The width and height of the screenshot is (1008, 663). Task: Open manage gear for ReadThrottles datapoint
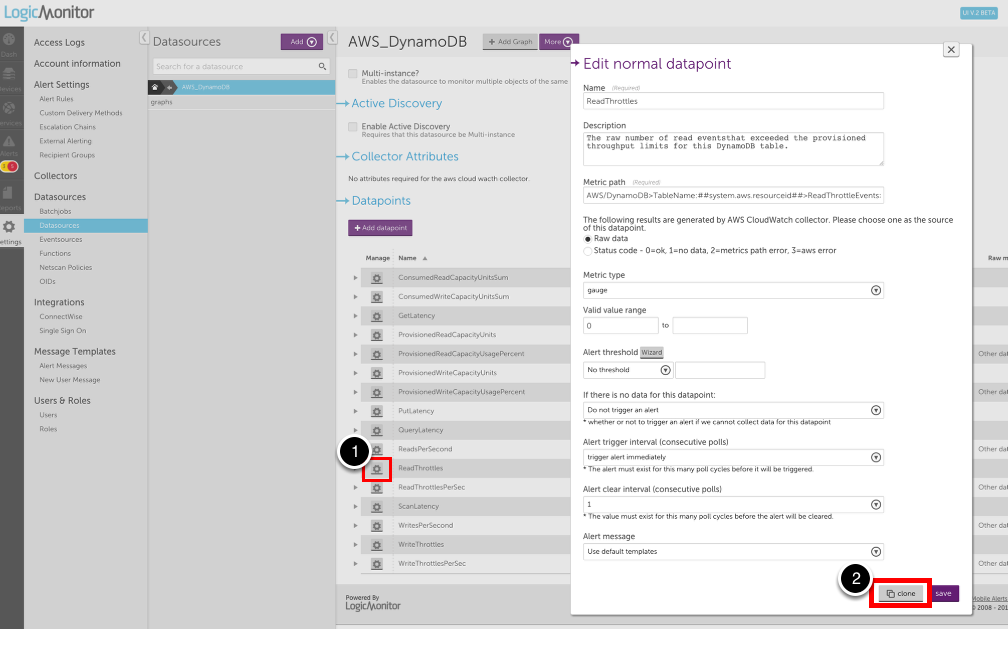click(x=377, y=468)
